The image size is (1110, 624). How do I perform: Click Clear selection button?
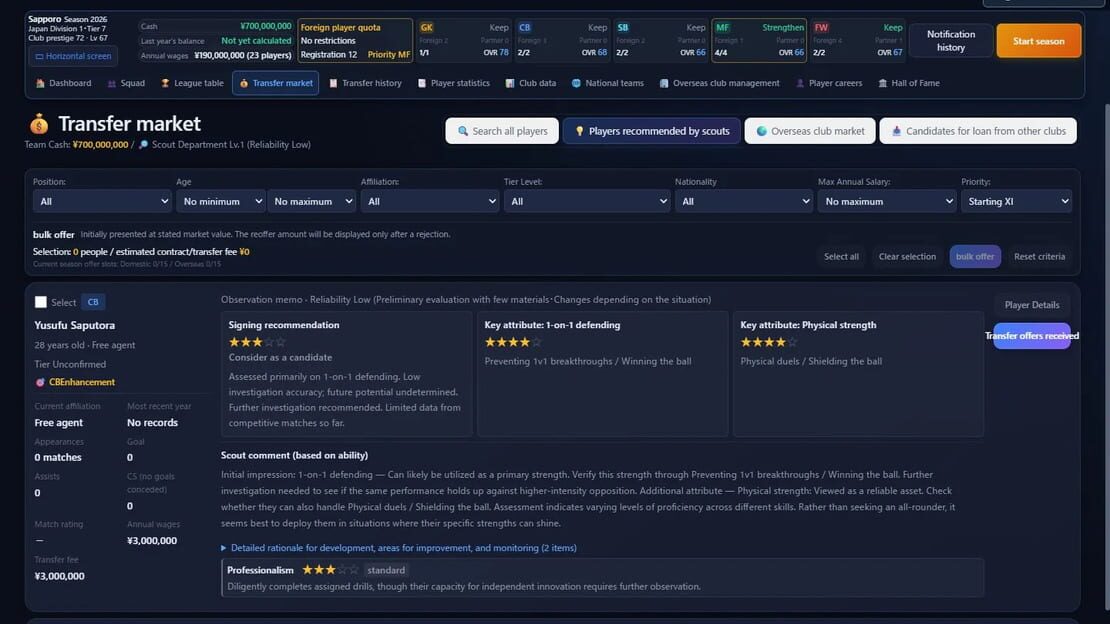click(907, 256)
